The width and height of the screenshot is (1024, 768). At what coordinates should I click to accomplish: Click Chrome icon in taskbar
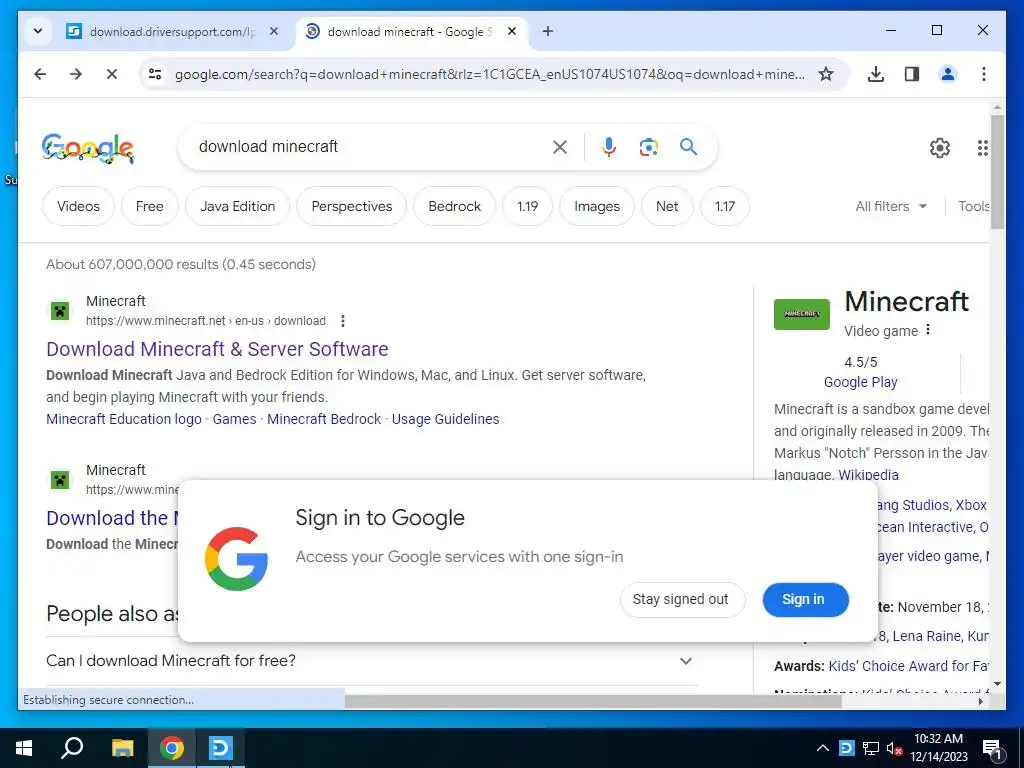pos(172,748)
